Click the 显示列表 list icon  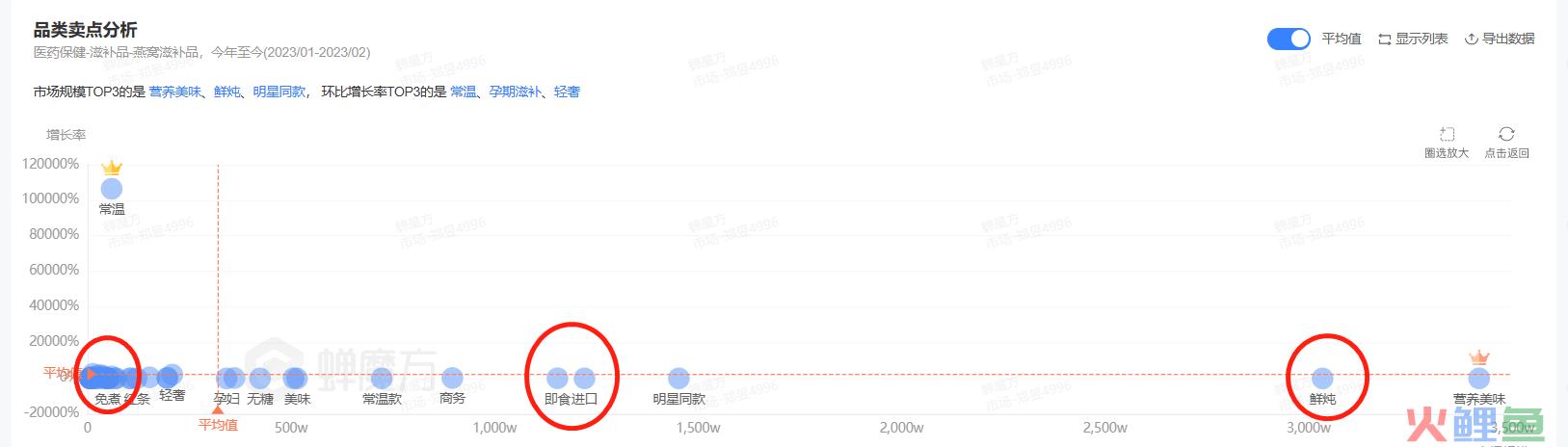tap(1385, 39)
